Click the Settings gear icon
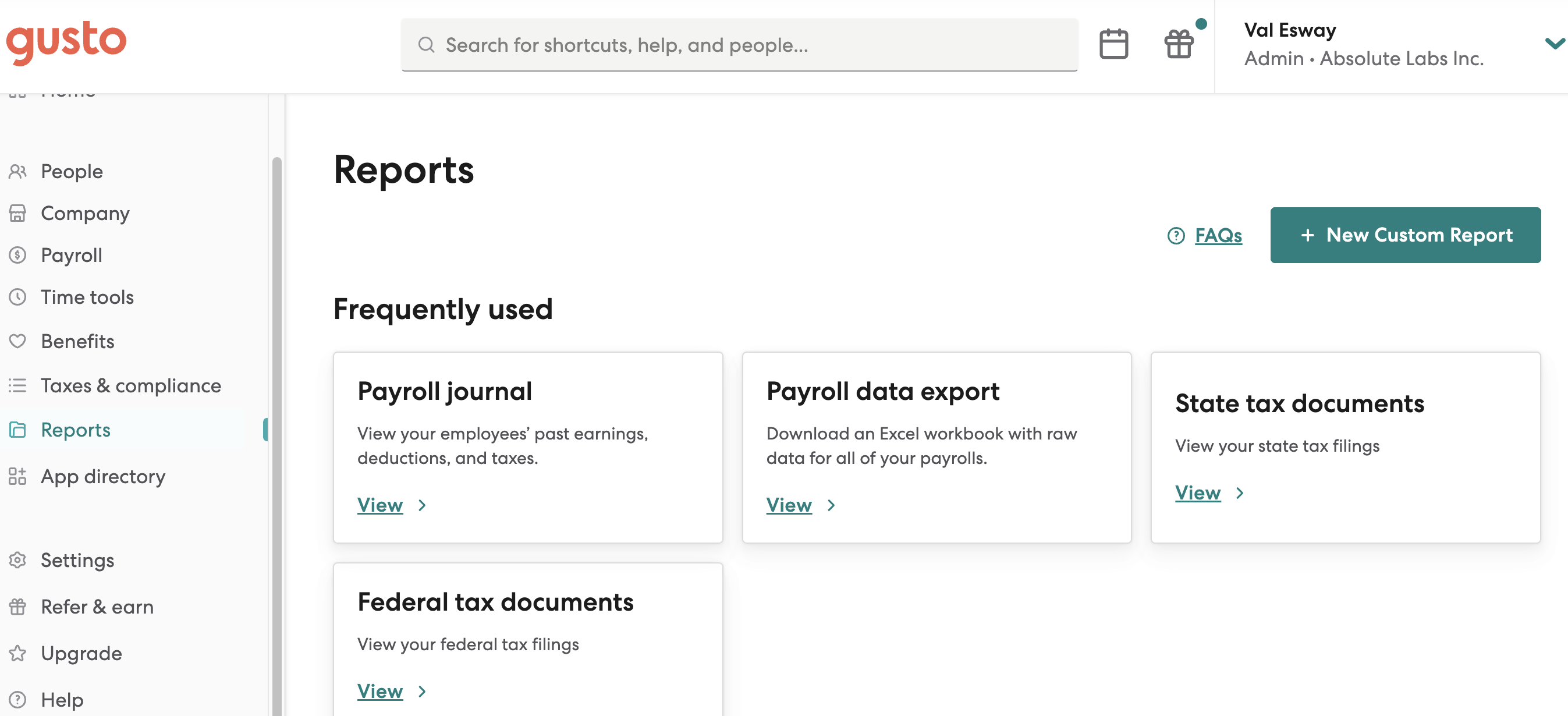The width and height of the screenshot is (1568, 716). click(x=17, y=560)
